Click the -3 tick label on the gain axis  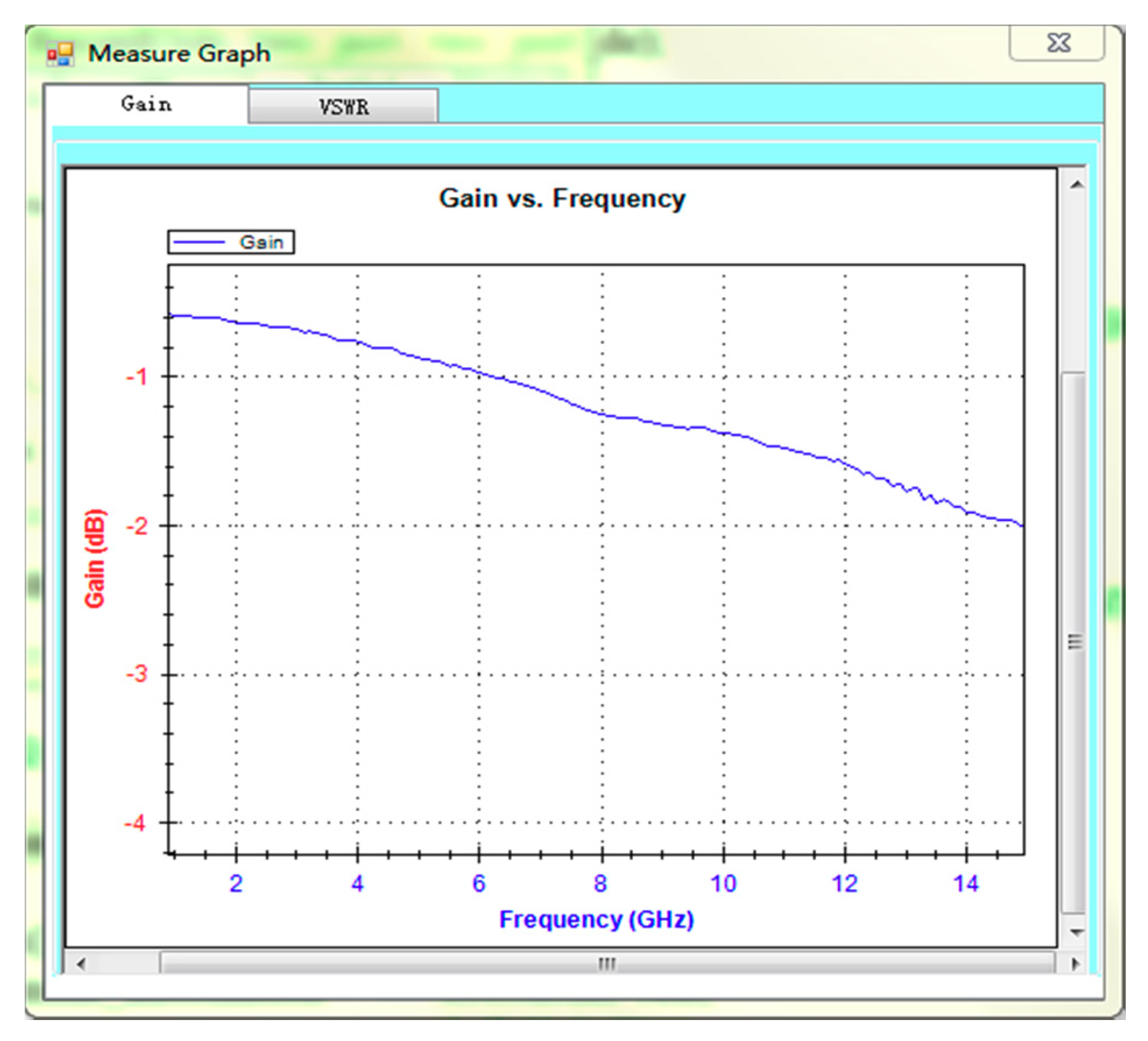(137, 674)
